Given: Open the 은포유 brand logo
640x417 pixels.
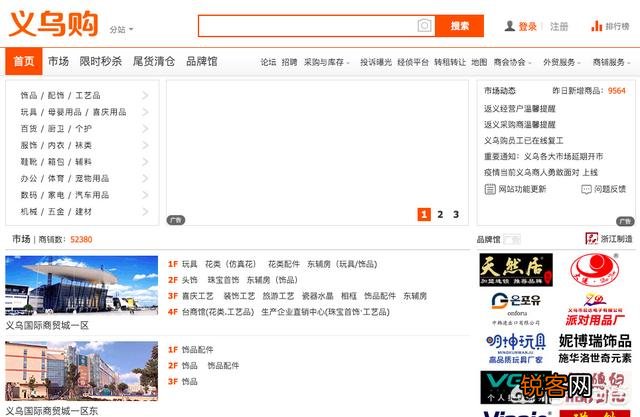Looking at the screenshot, I should tap(516, 308).
